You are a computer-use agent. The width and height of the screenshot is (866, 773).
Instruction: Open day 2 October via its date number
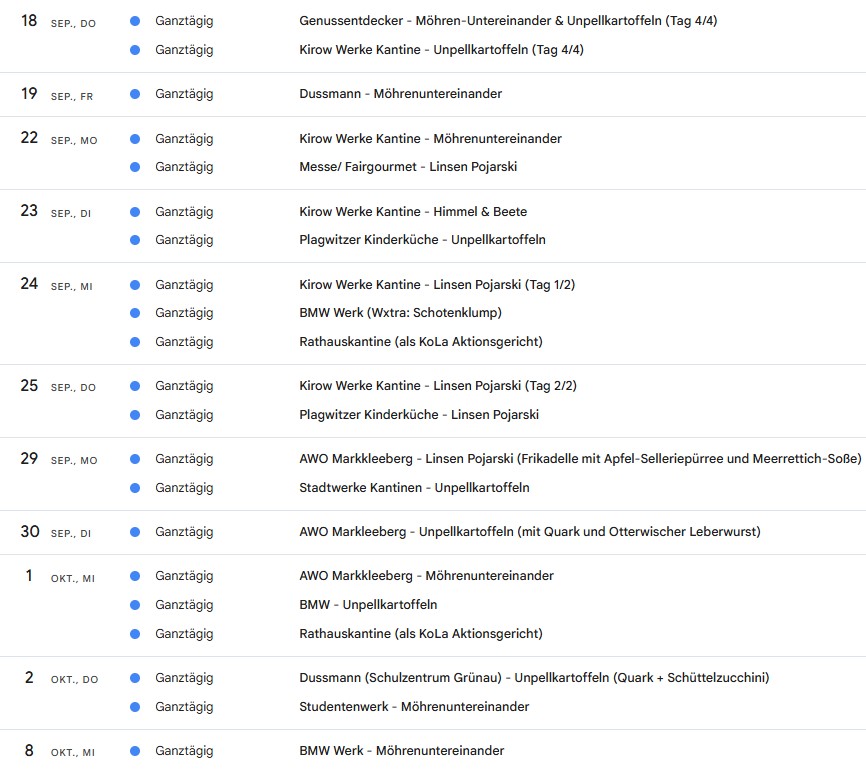click(x=29, y=678)
